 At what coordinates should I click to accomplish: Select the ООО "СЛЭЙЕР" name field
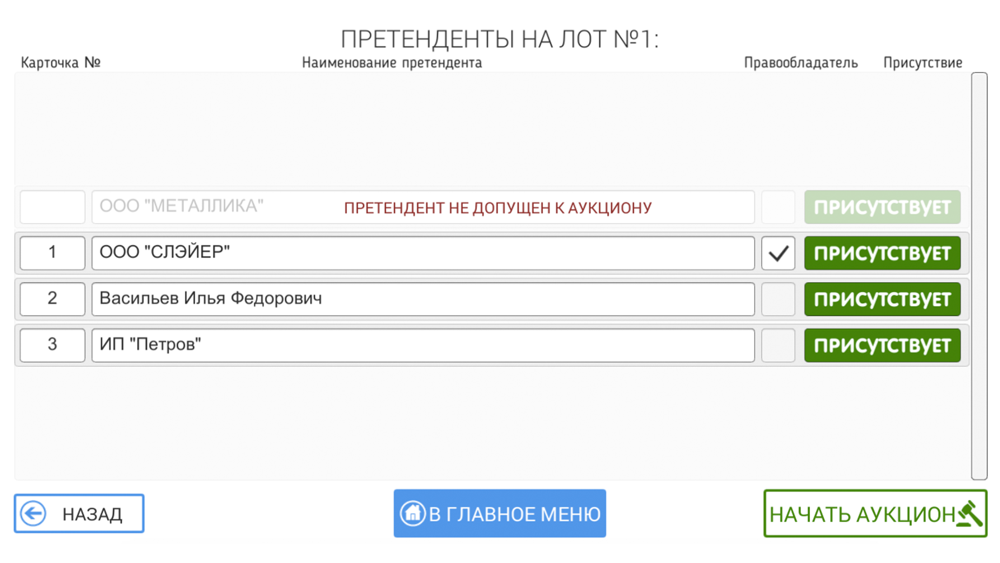pos(423,253)
